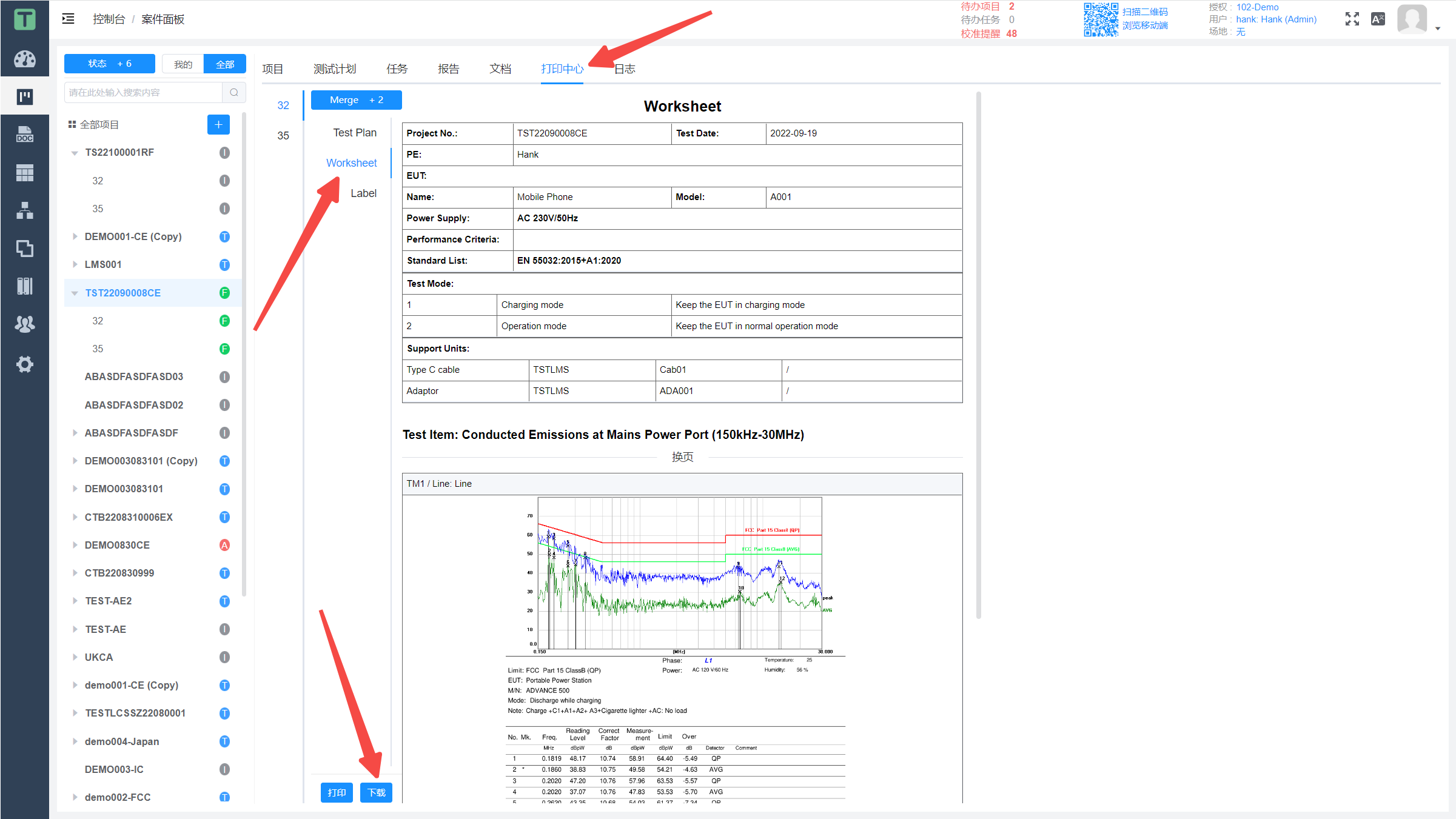Image resolution: width=1456 pixels, height=819 pixels.
Task: Open the Merge +2 dropdown
Action: pos(357,100)
